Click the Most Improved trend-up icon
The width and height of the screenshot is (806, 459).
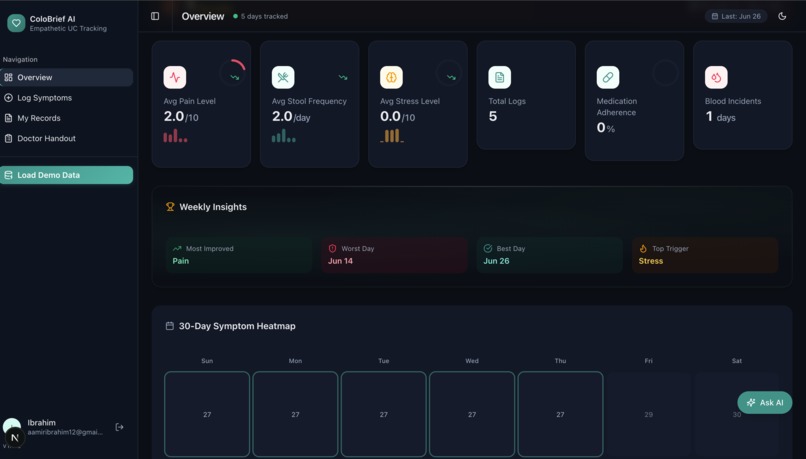pos(177,248)
